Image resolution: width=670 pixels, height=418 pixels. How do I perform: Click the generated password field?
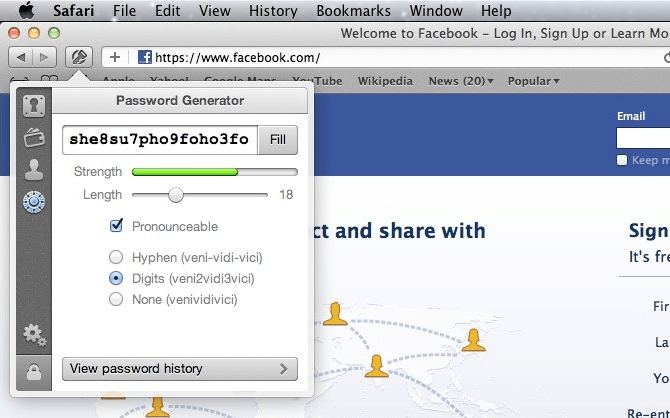point(160,140)
